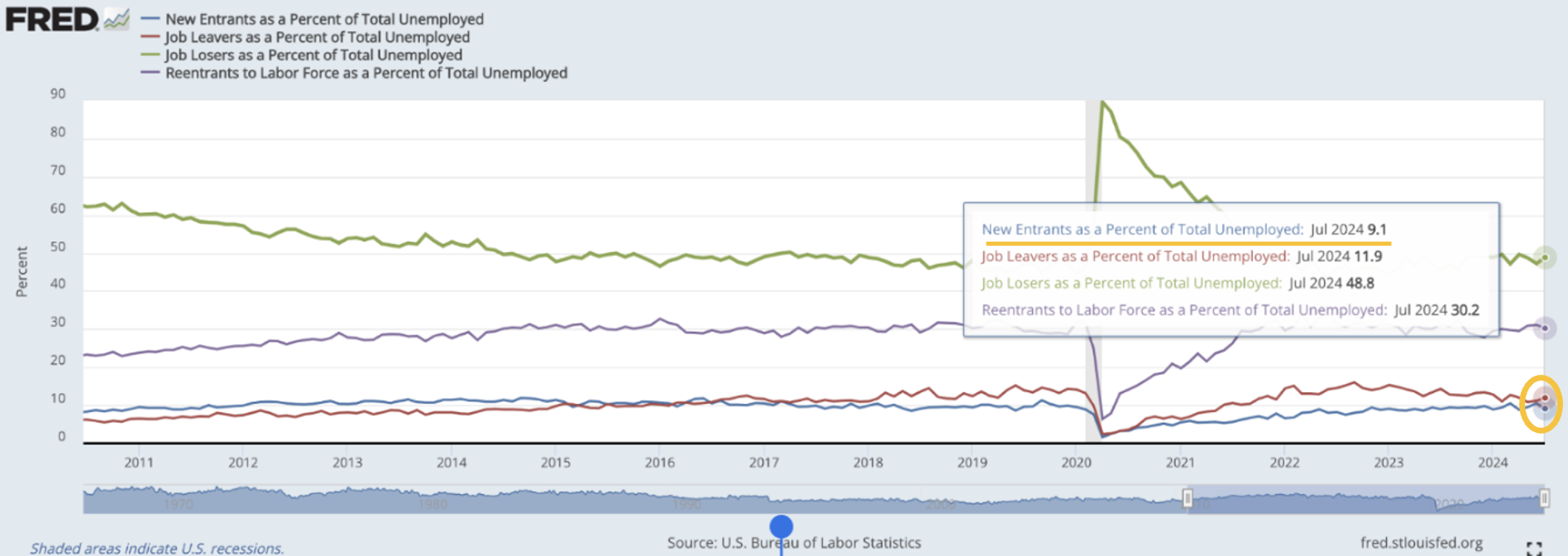Screen dimensions: 1568x556
Task: Click the blue circle marker below the navigator
Action: [781, 526]
